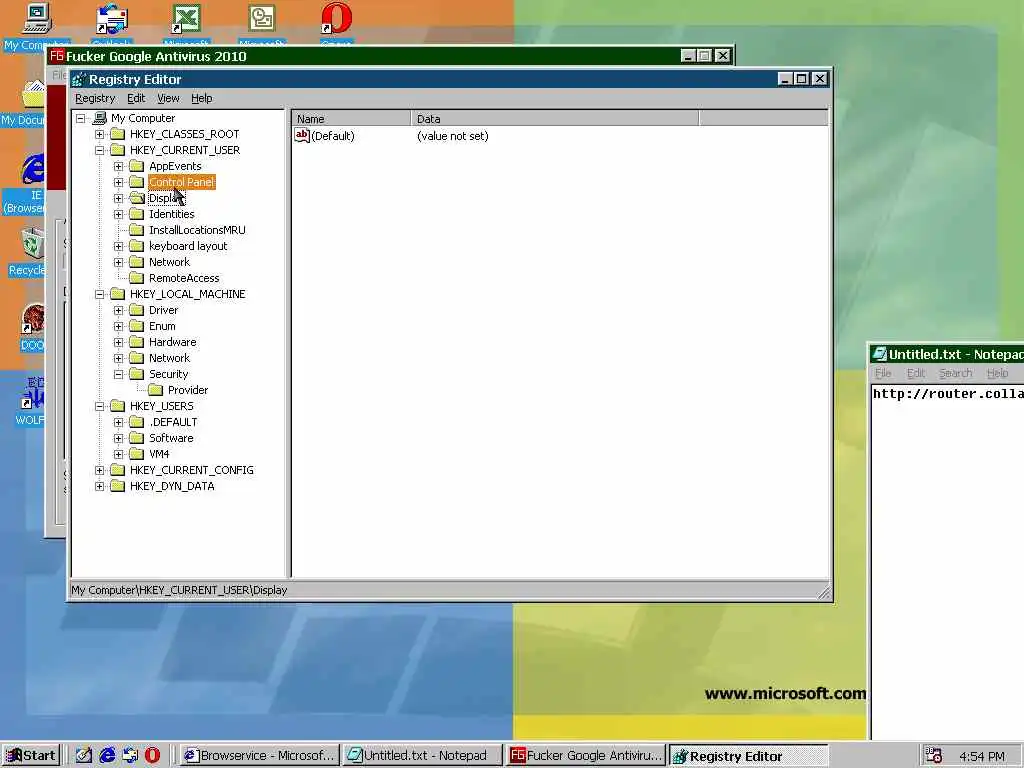Open the Opera desktop shortcut

tap(336, 24)
